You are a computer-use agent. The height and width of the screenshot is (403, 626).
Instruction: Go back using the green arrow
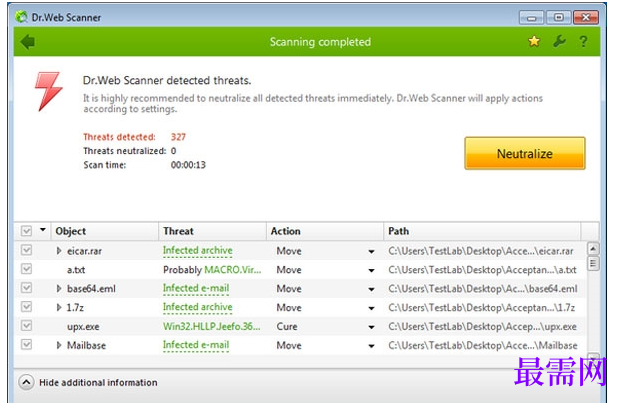pos(28,42)
